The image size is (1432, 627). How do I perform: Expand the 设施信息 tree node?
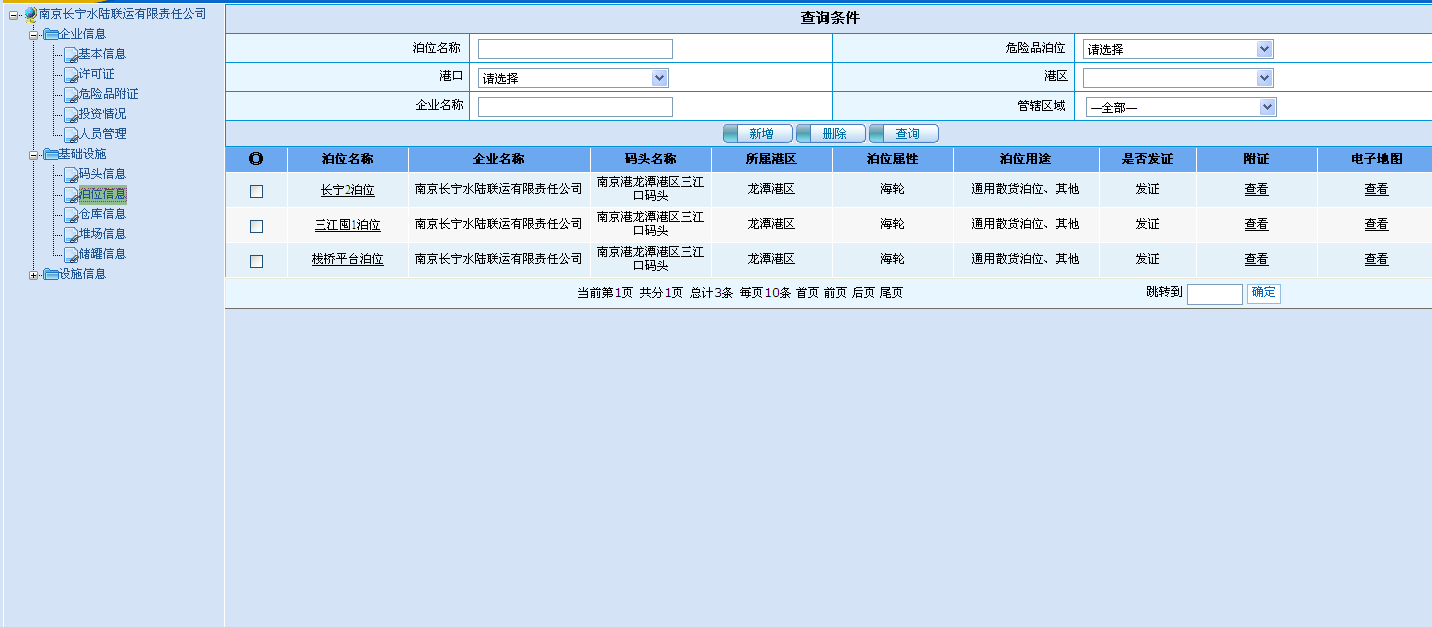coord(34,275)
